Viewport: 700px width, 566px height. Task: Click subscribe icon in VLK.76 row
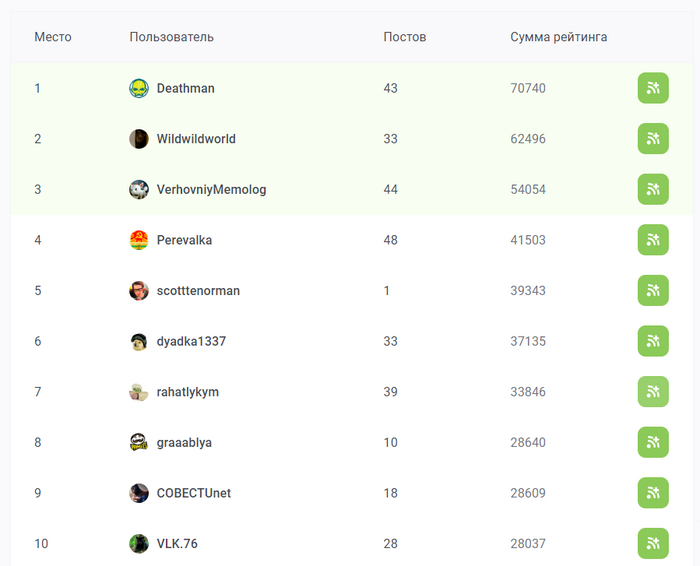click(653, 544)
